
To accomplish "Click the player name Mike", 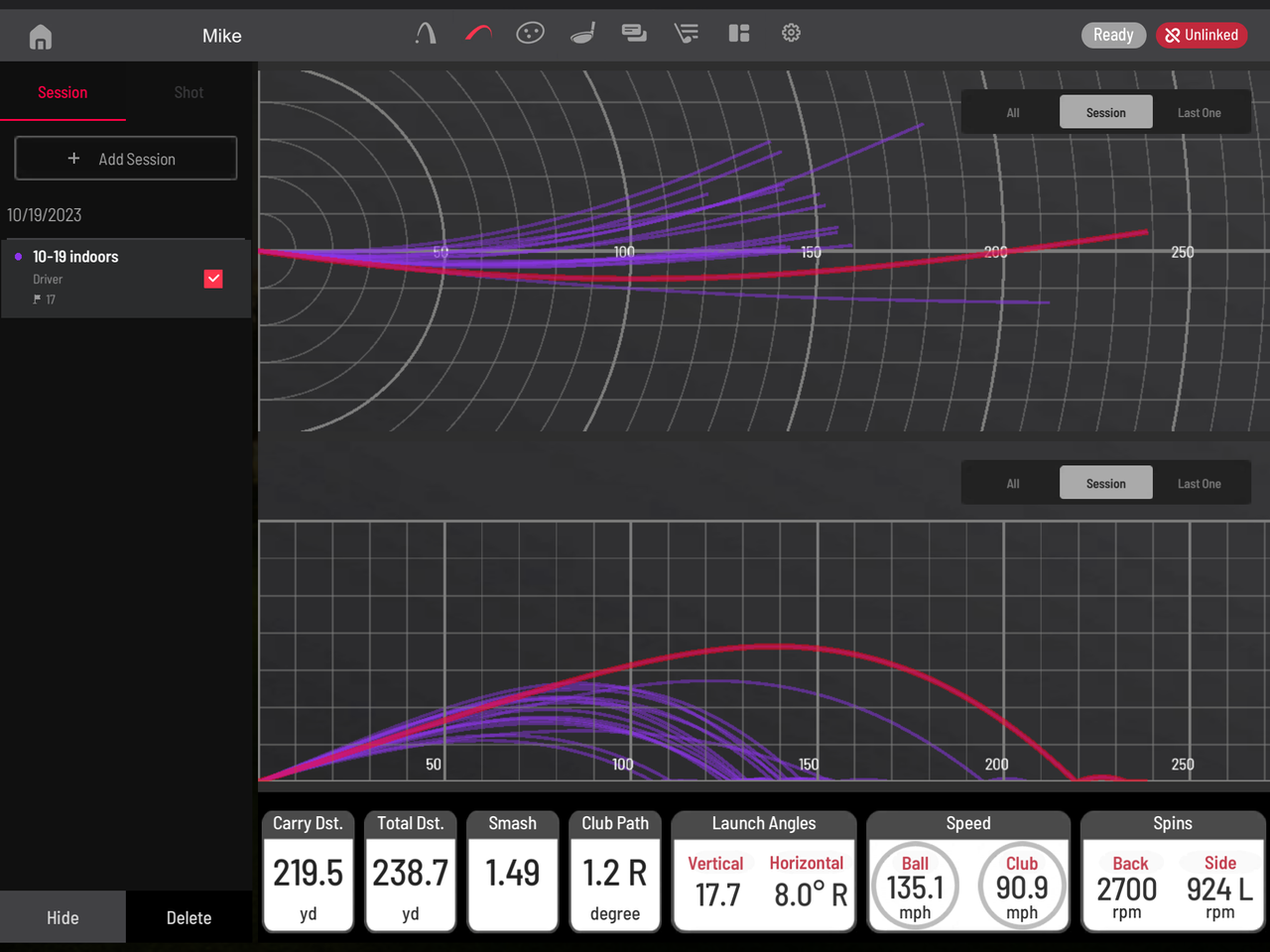I will tap(222, 36).
